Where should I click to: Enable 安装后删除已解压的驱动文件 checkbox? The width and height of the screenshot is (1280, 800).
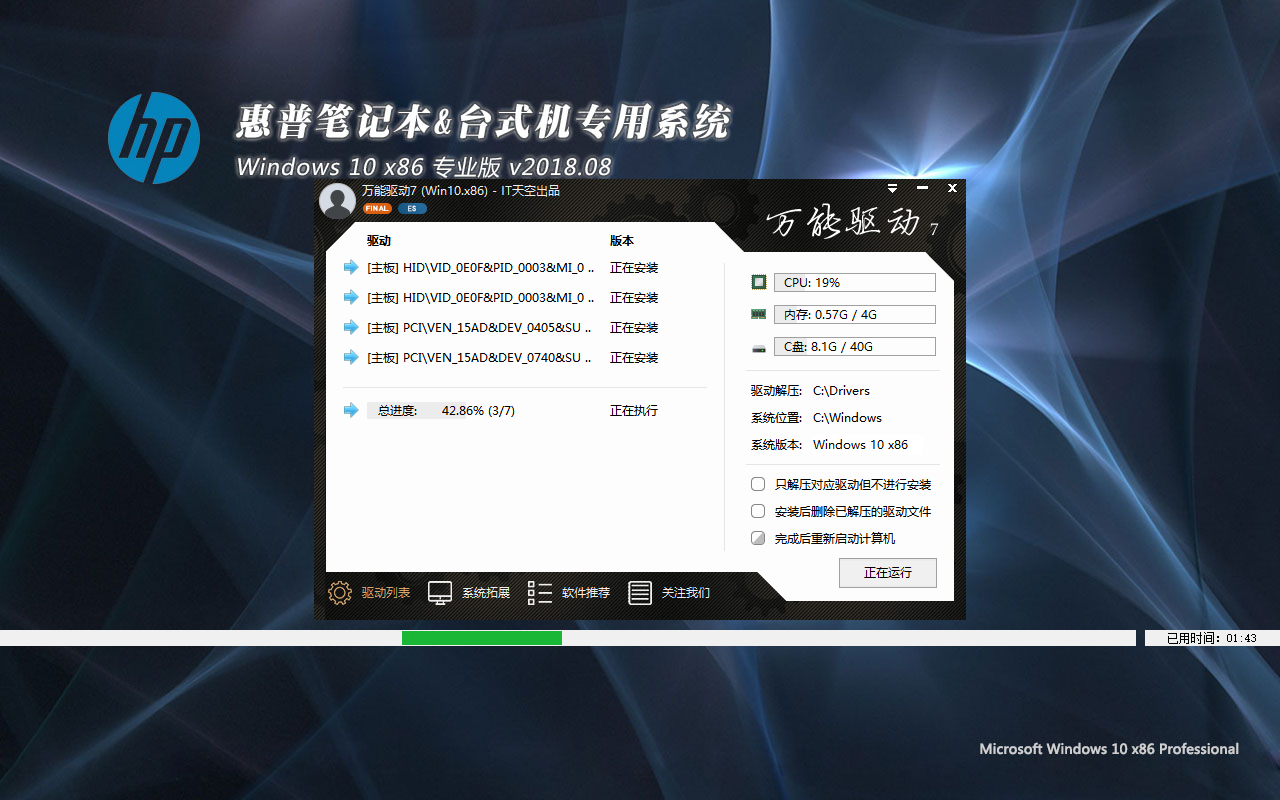pyautogui.click(x=758, y=511)
